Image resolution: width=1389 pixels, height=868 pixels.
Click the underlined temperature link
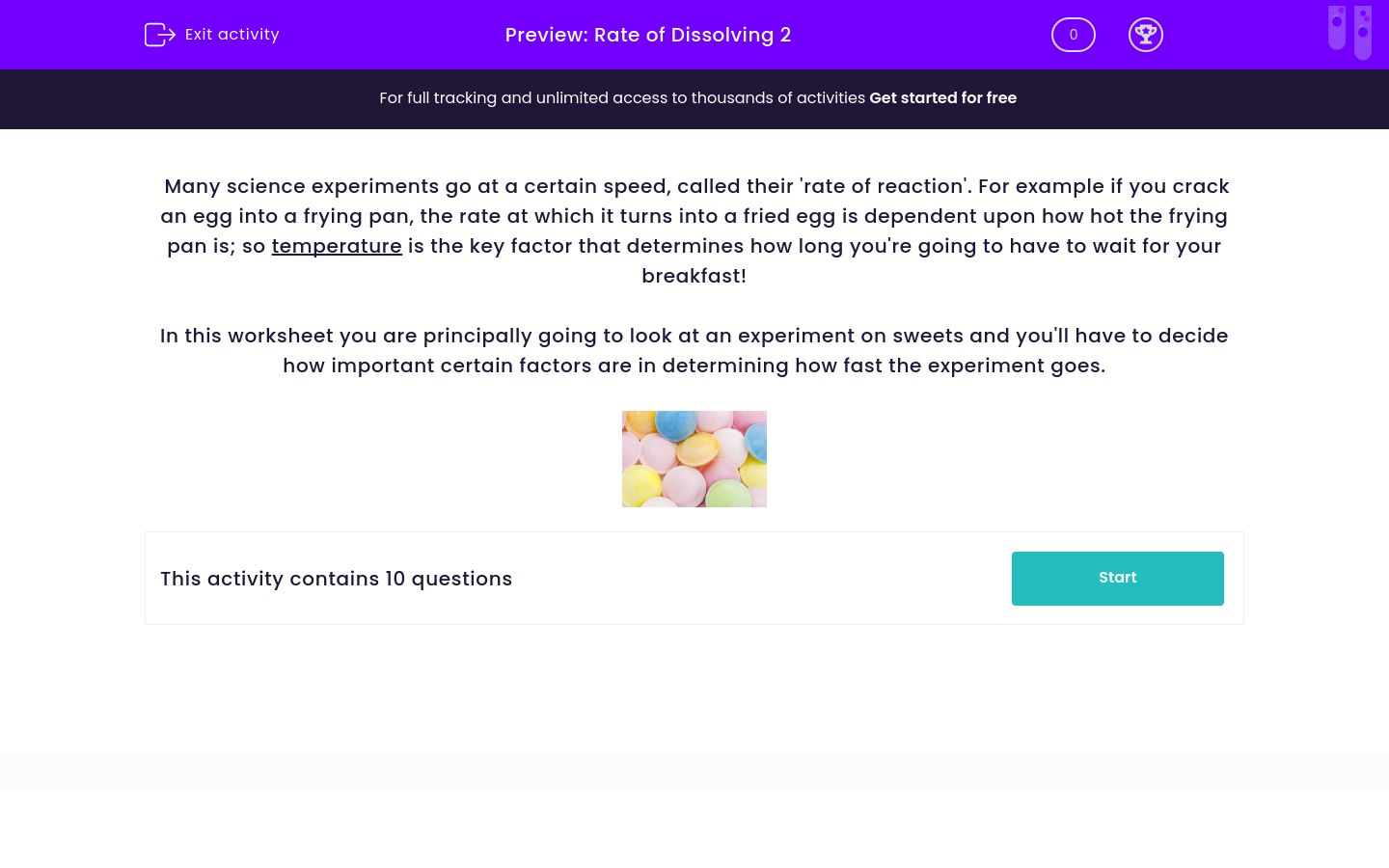coord(337,246)
